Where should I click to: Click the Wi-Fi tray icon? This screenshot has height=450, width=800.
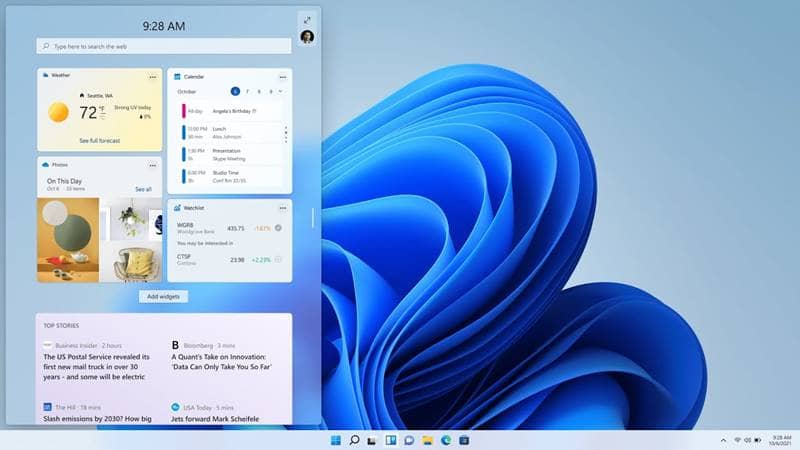[x=737, y=440]
